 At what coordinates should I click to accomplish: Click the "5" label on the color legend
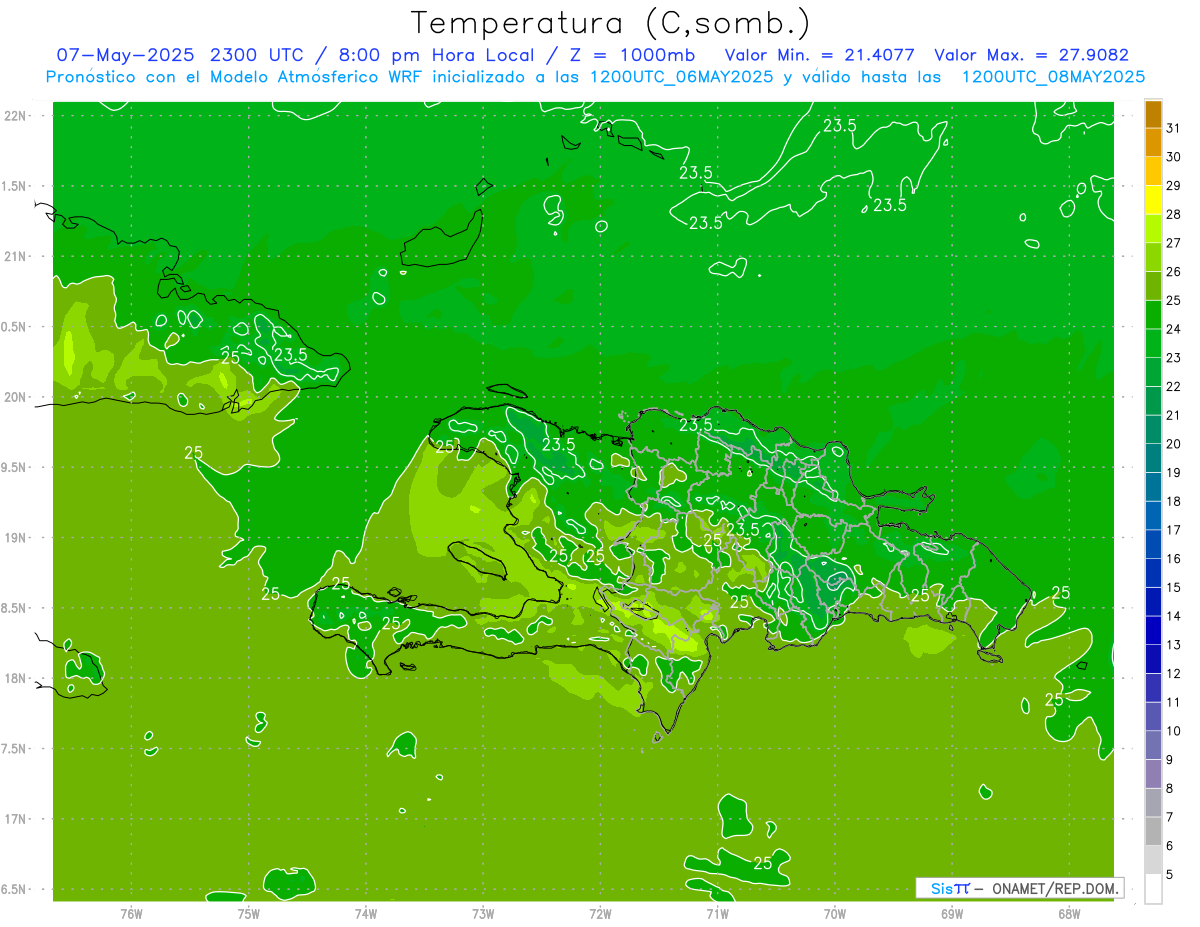point(1170,875)
